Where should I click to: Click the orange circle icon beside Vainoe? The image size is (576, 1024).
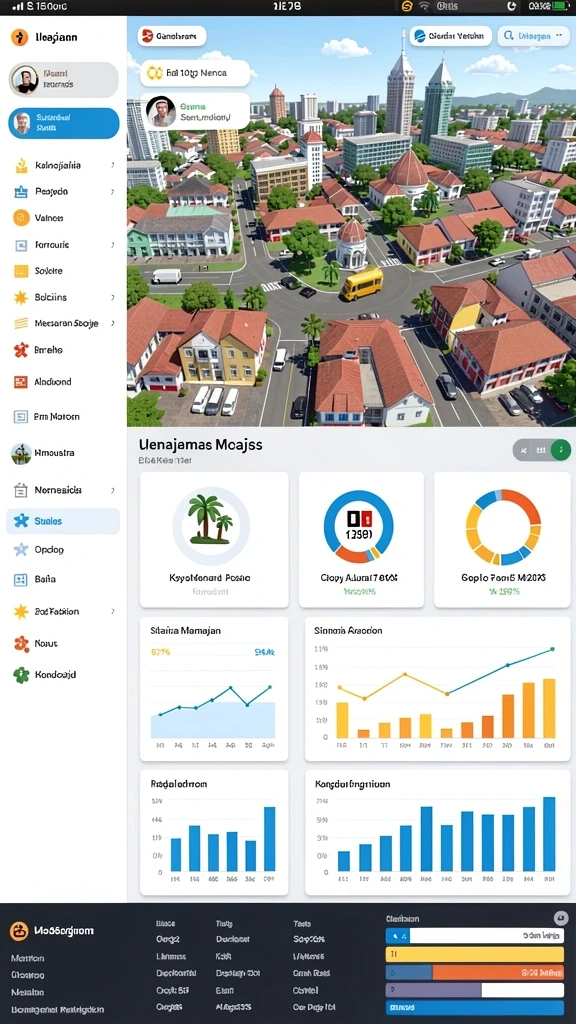pyautogui.click(x=21, y=218)
